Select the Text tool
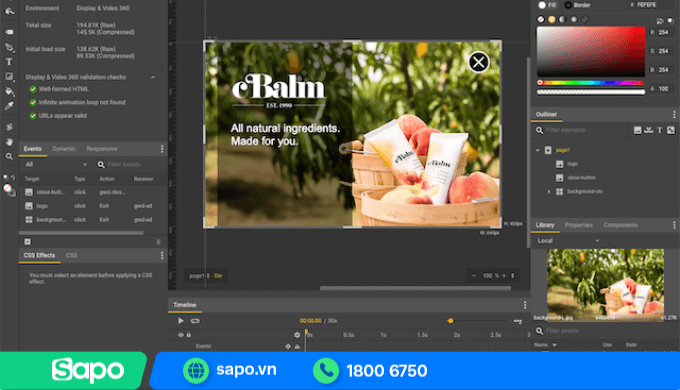The height and width of the screenshot is (390, 680). click(x=9, y=62)
